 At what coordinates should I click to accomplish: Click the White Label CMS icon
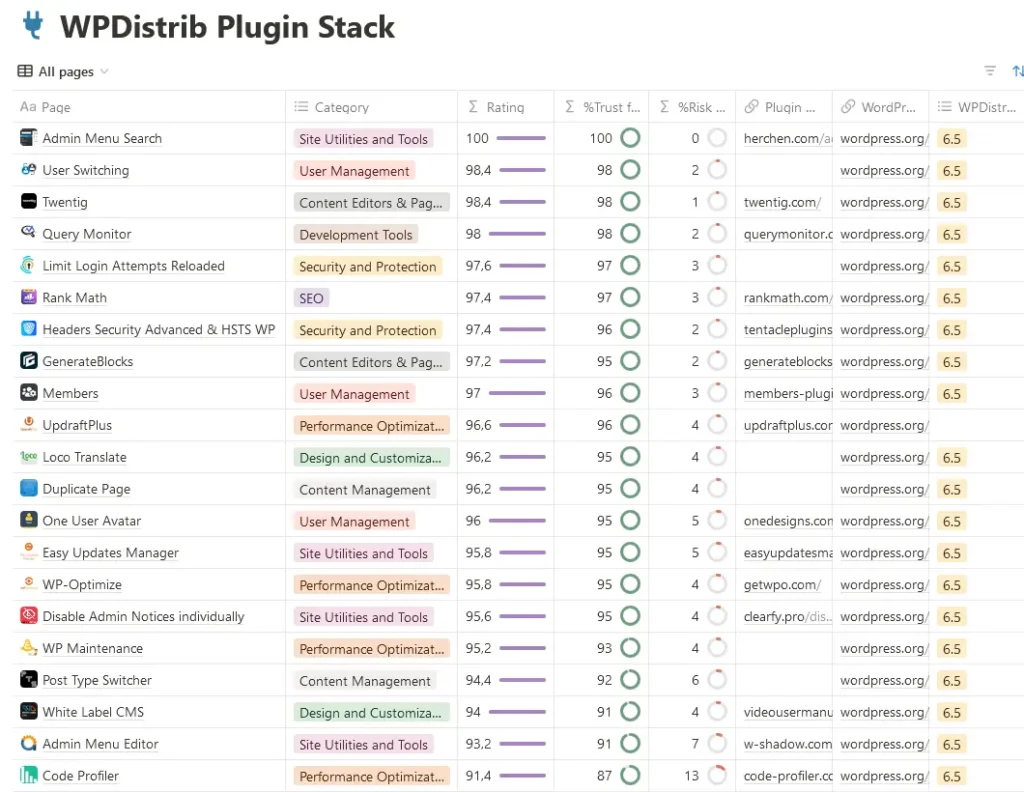click(x=29, y=711)
